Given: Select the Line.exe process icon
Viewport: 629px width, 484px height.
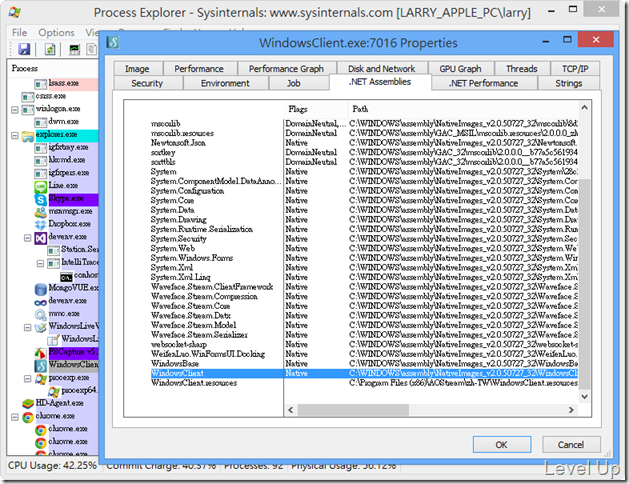Looking at the screenshot, I should 41,186.
